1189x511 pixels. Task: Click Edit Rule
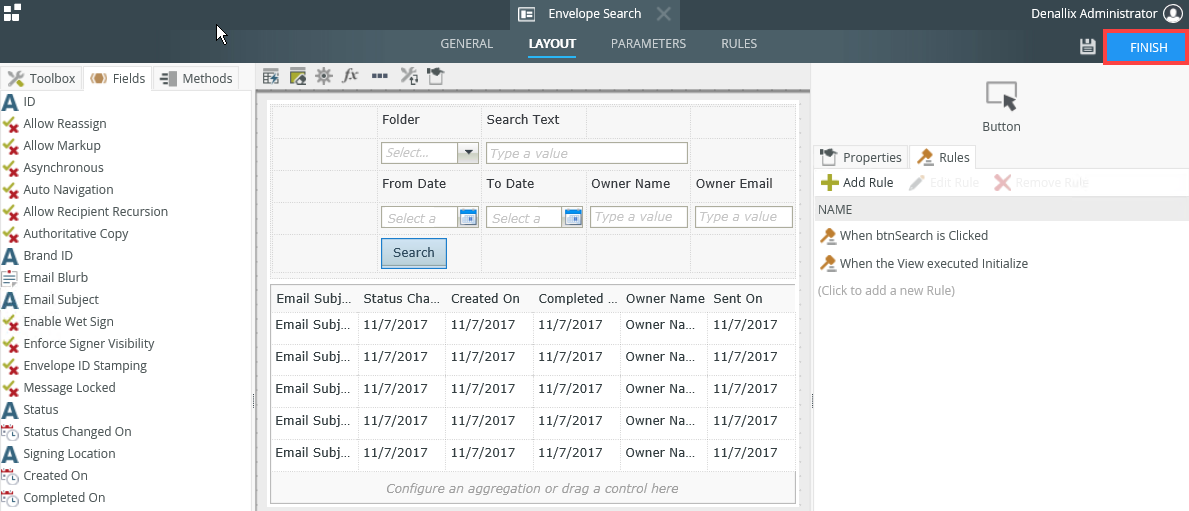(944, 183)
